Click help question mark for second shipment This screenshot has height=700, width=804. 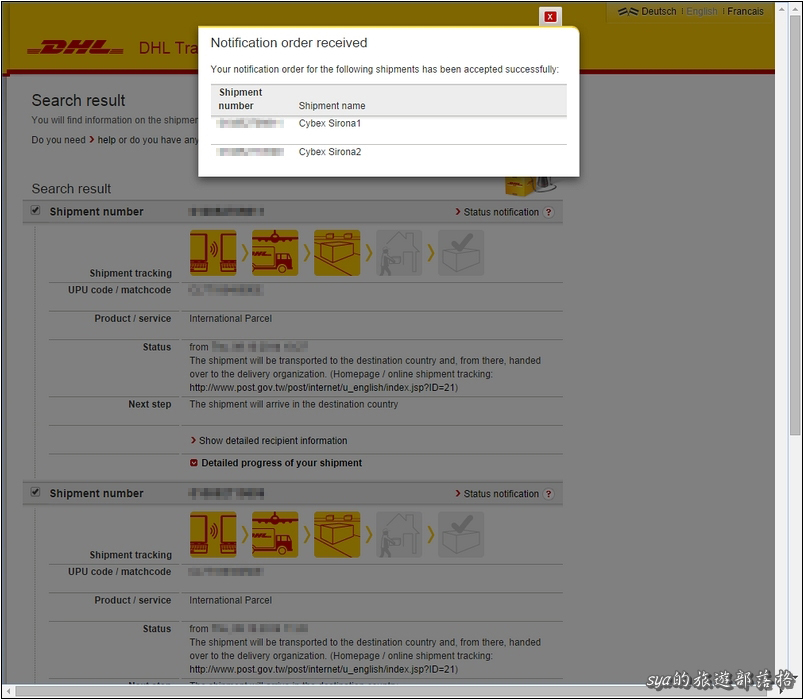coord(549,493)
